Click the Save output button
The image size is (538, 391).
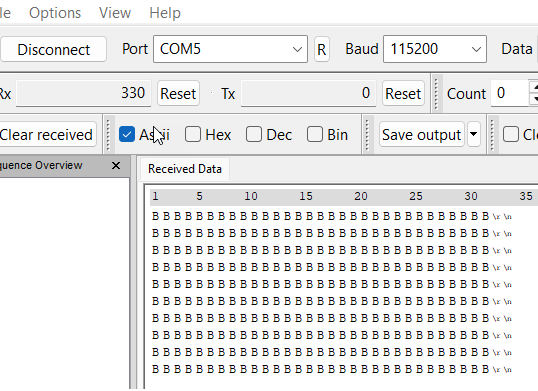(x=422, y=134)
